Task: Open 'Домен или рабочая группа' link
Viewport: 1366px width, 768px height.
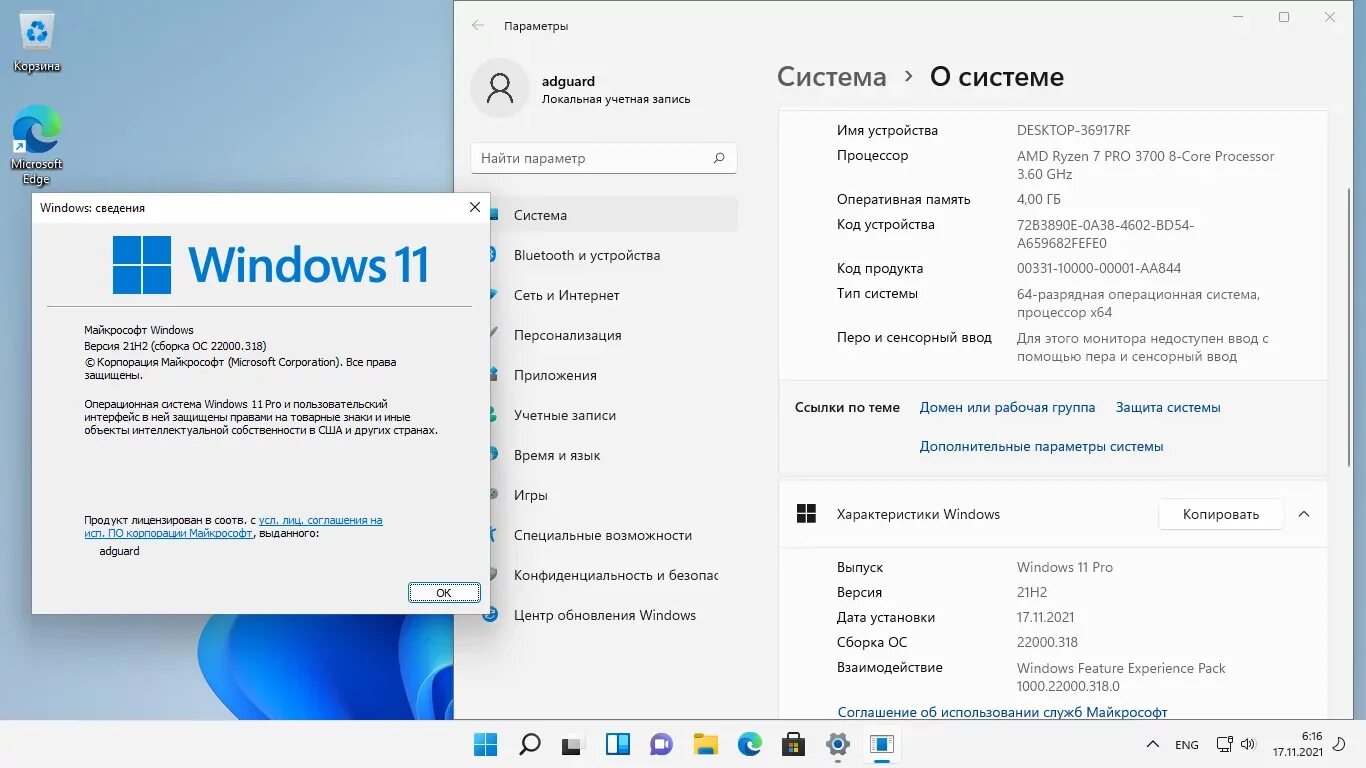Action: (x=1007, y=407)
